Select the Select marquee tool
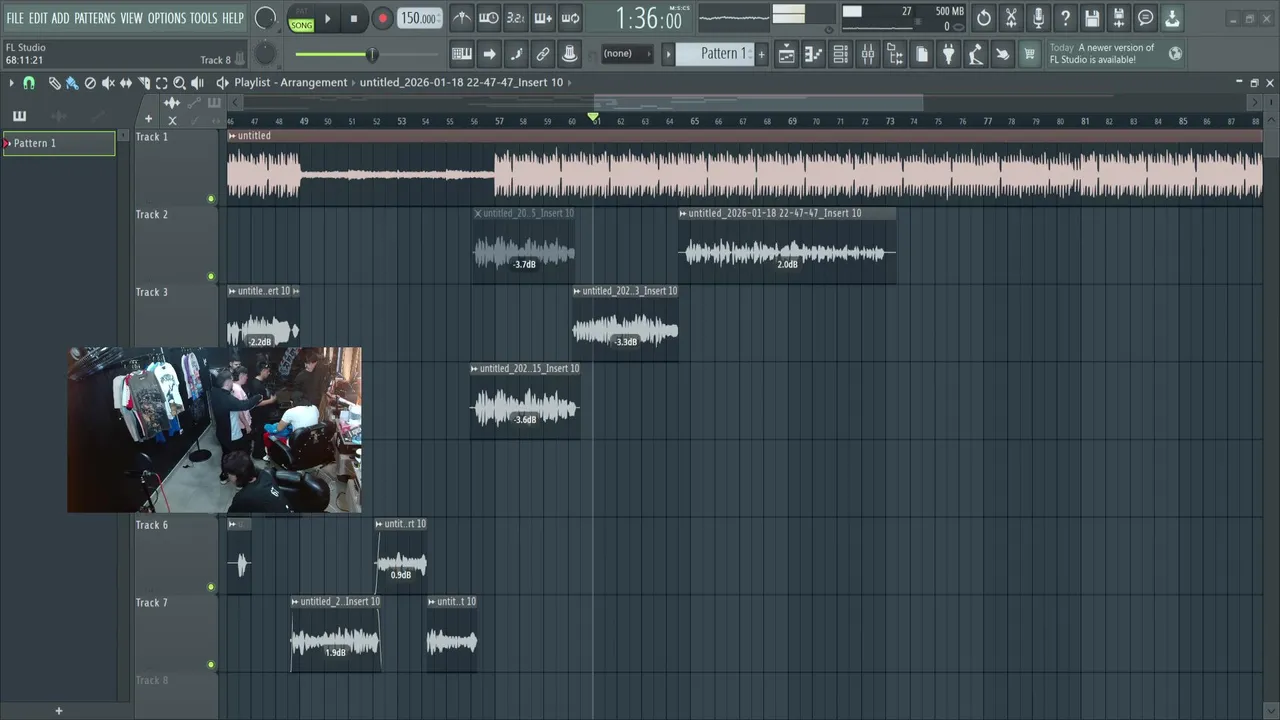Viewport: 1280px width, 720px height. click(162, 83)
